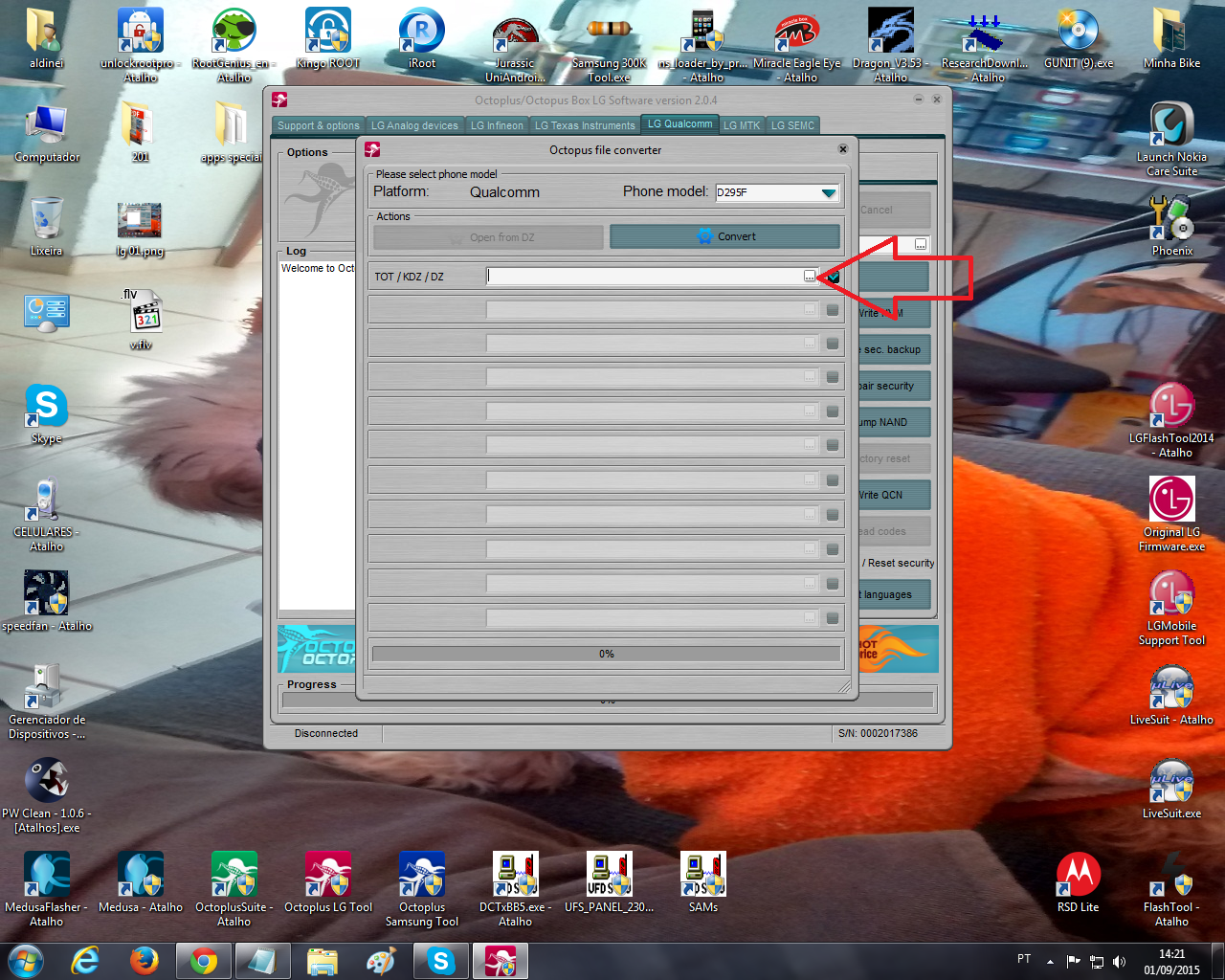Open the LiveSuit - Atalho shortcut
The image size is (1225, 980).
click(x=1171, y=694)
